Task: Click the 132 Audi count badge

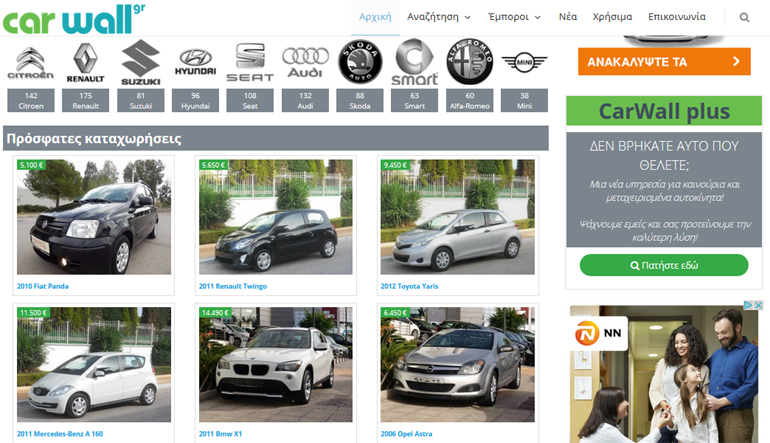Action: [x=304, y=100]
